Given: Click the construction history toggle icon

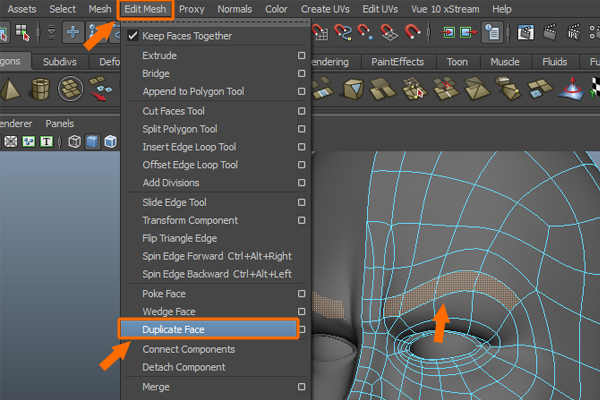Looking at the screenshot, I should pyautogui.click(x=492, y=34).
